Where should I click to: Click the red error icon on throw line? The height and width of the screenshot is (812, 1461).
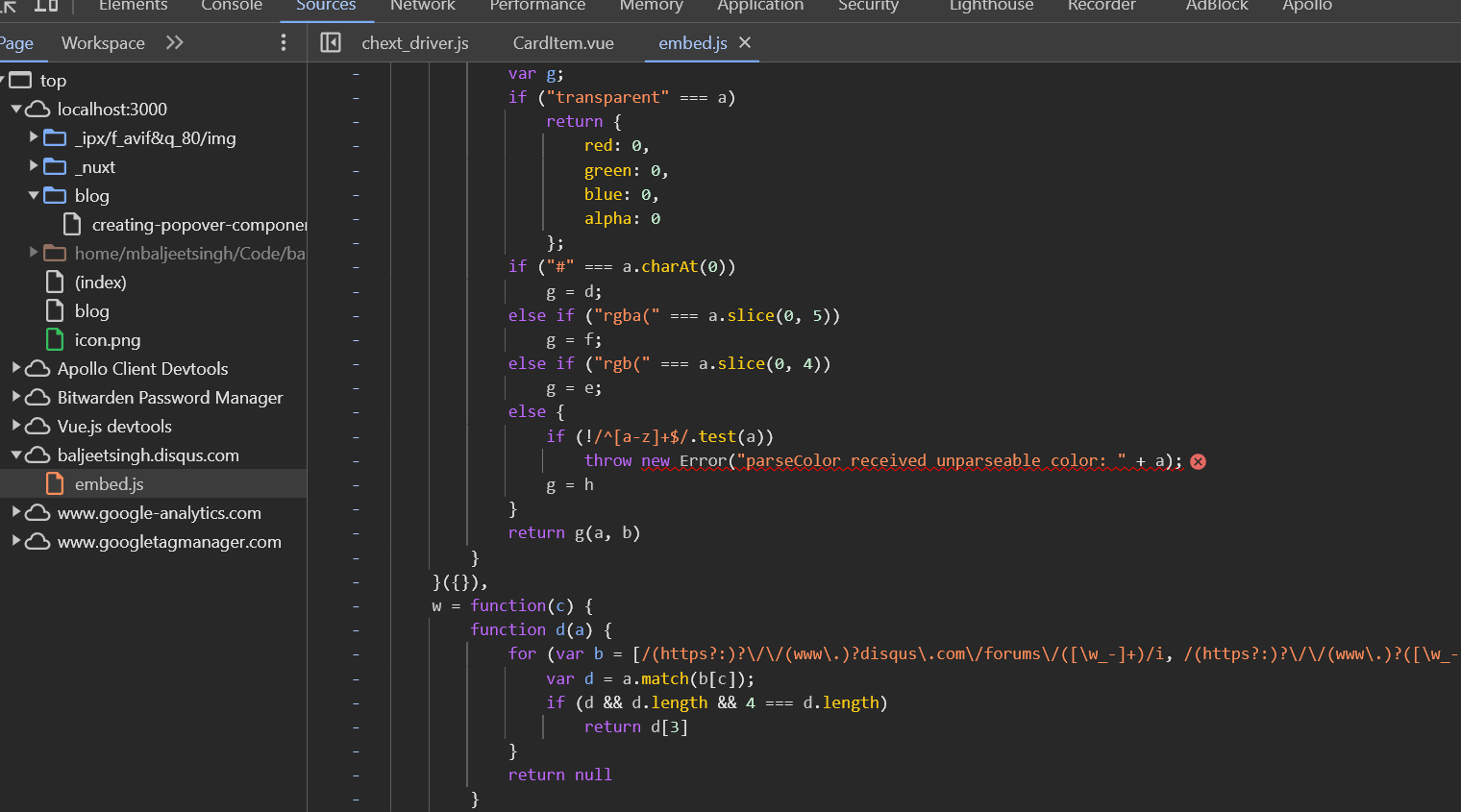point(1198,461)
